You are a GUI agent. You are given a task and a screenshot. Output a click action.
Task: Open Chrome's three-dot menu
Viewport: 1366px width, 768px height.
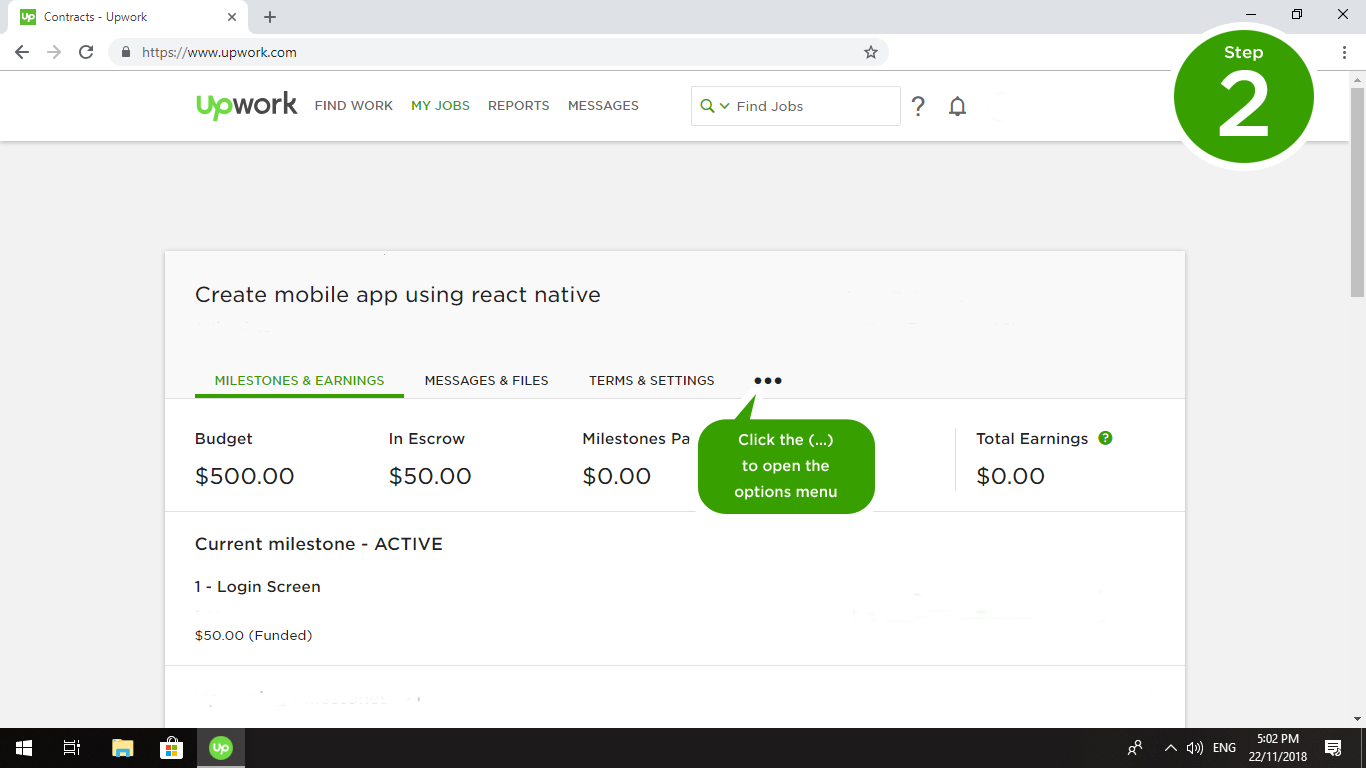click(1344, 52)
